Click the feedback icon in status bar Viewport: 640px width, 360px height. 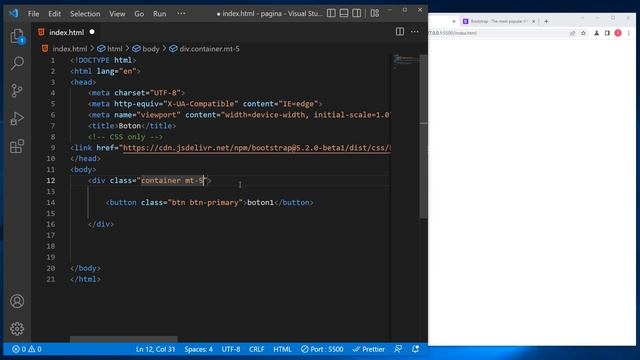(398, 349)
